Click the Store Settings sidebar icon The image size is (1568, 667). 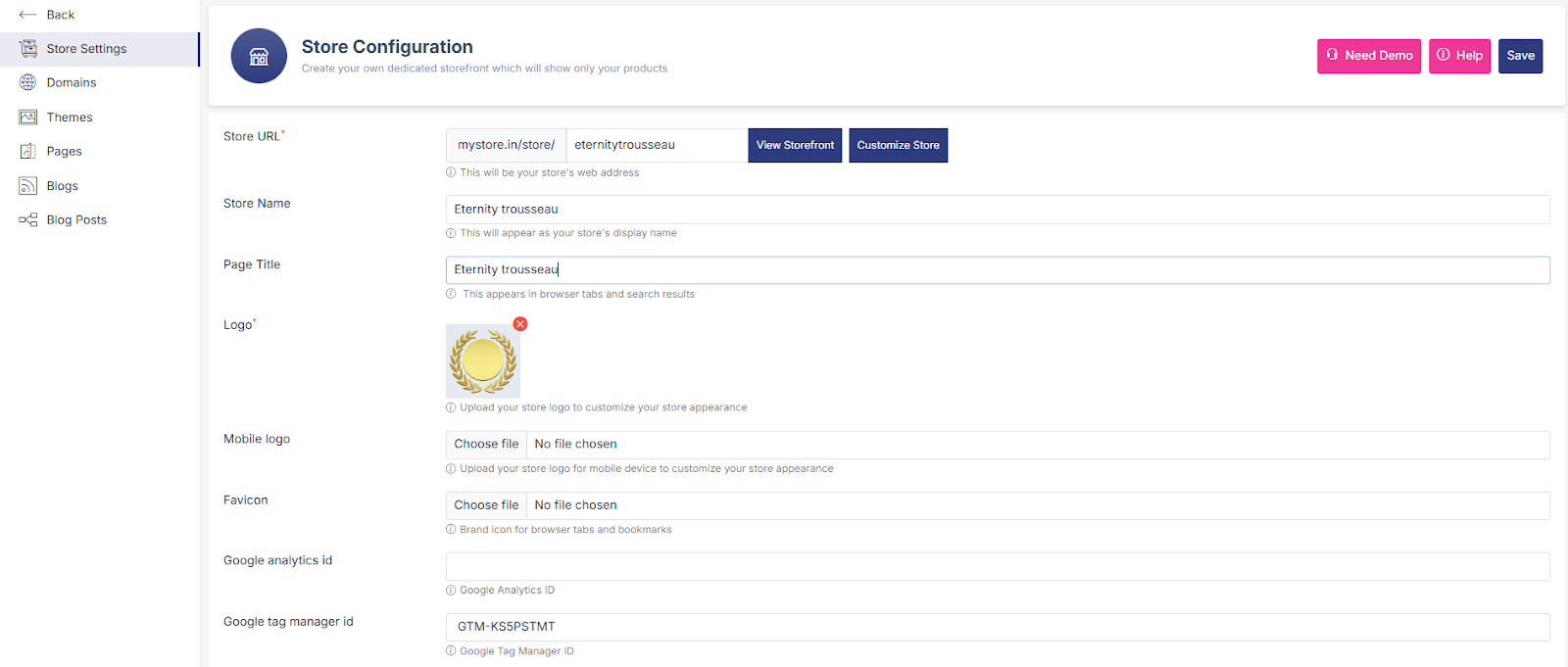tap(28, 49)
